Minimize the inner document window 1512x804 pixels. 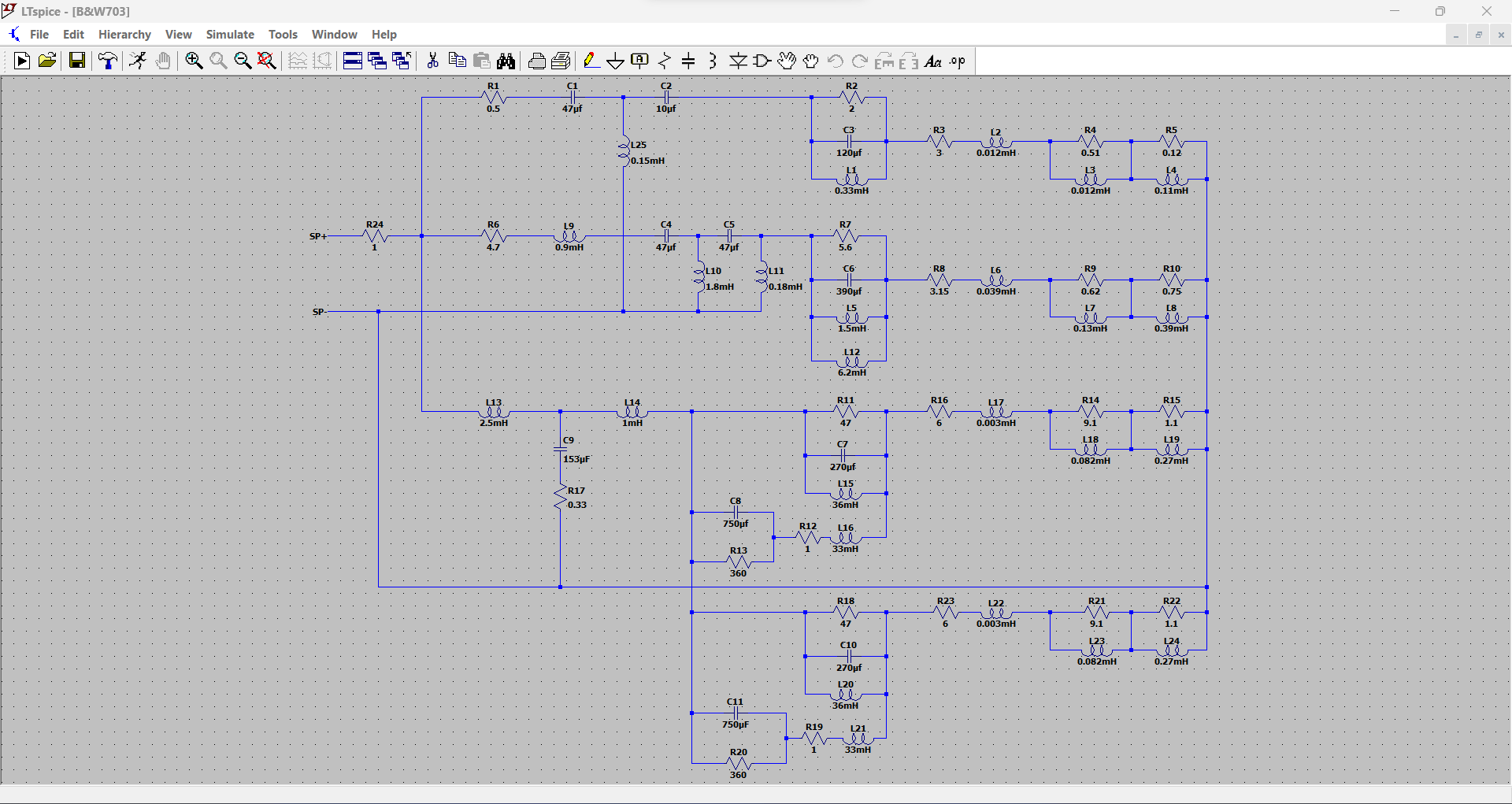point(1456,35)
